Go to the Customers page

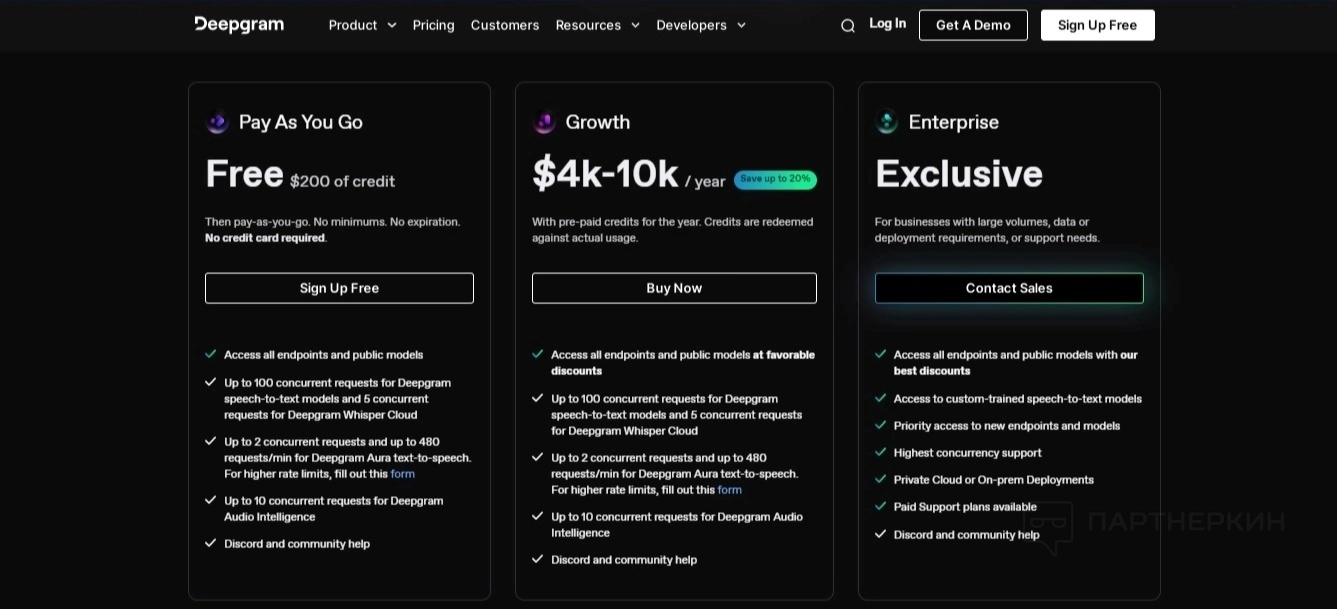pos(505,25)
